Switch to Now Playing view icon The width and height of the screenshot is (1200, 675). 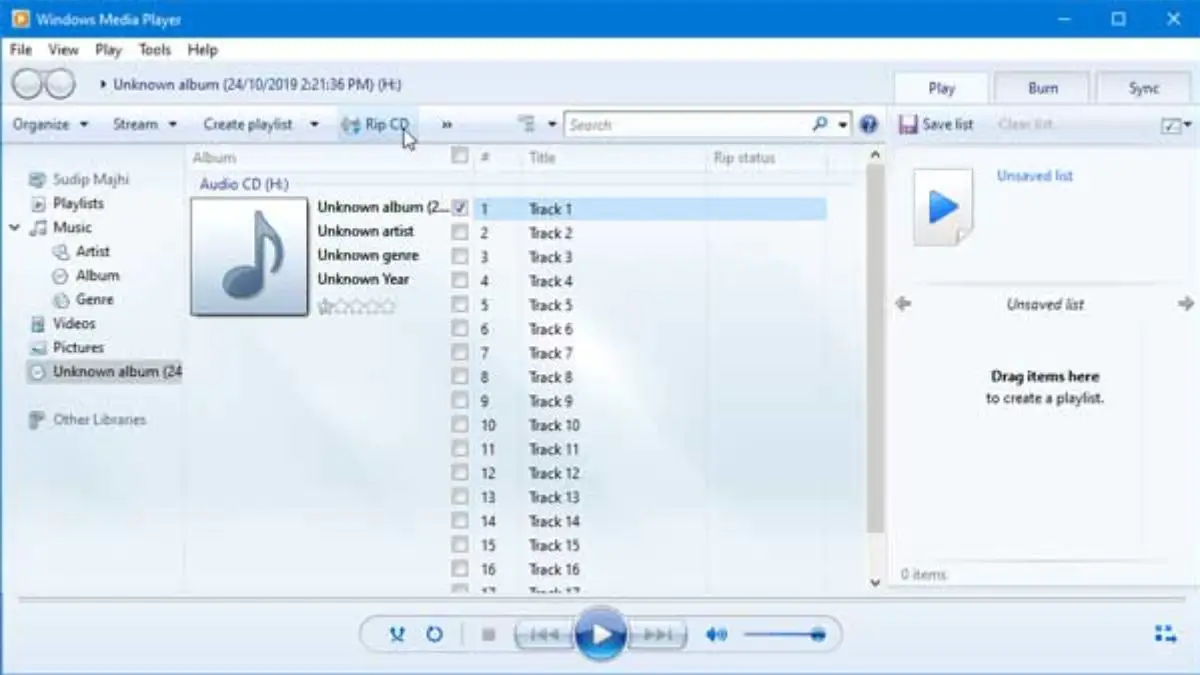coord(1165,633)
